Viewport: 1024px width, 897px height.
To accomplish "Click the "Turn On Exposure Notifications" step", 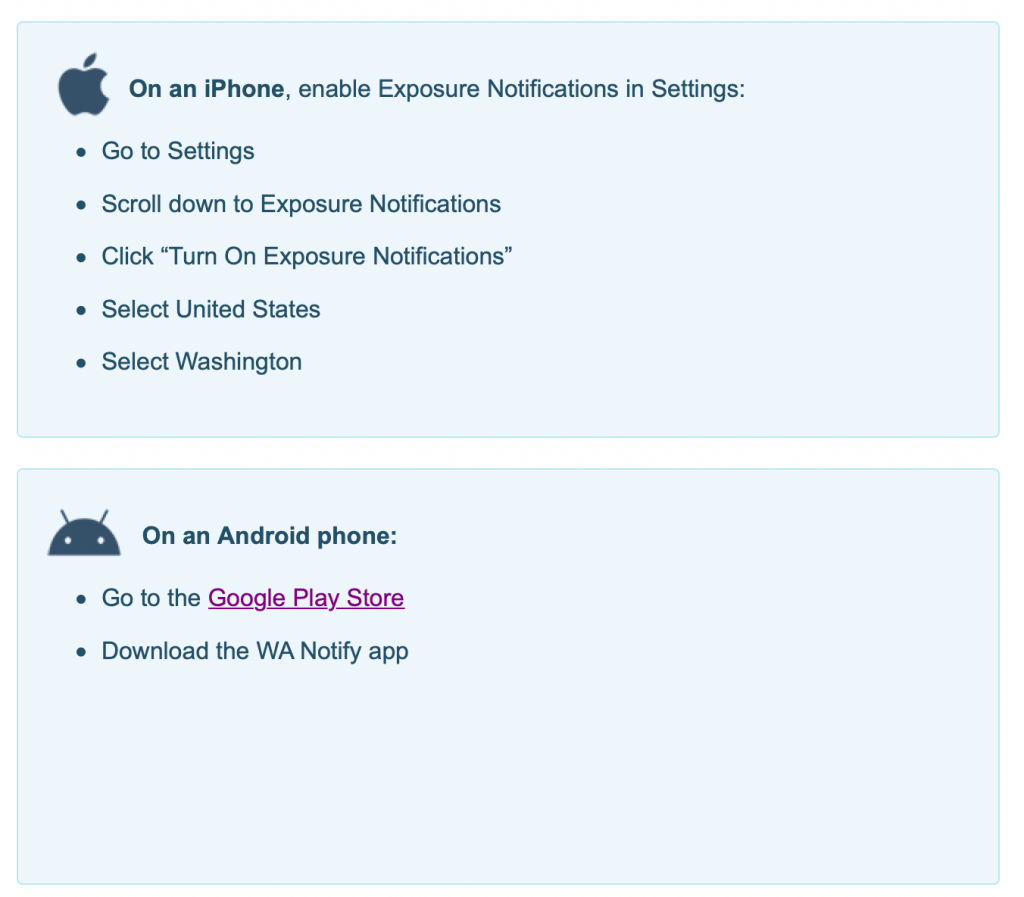I will [307, 256].
